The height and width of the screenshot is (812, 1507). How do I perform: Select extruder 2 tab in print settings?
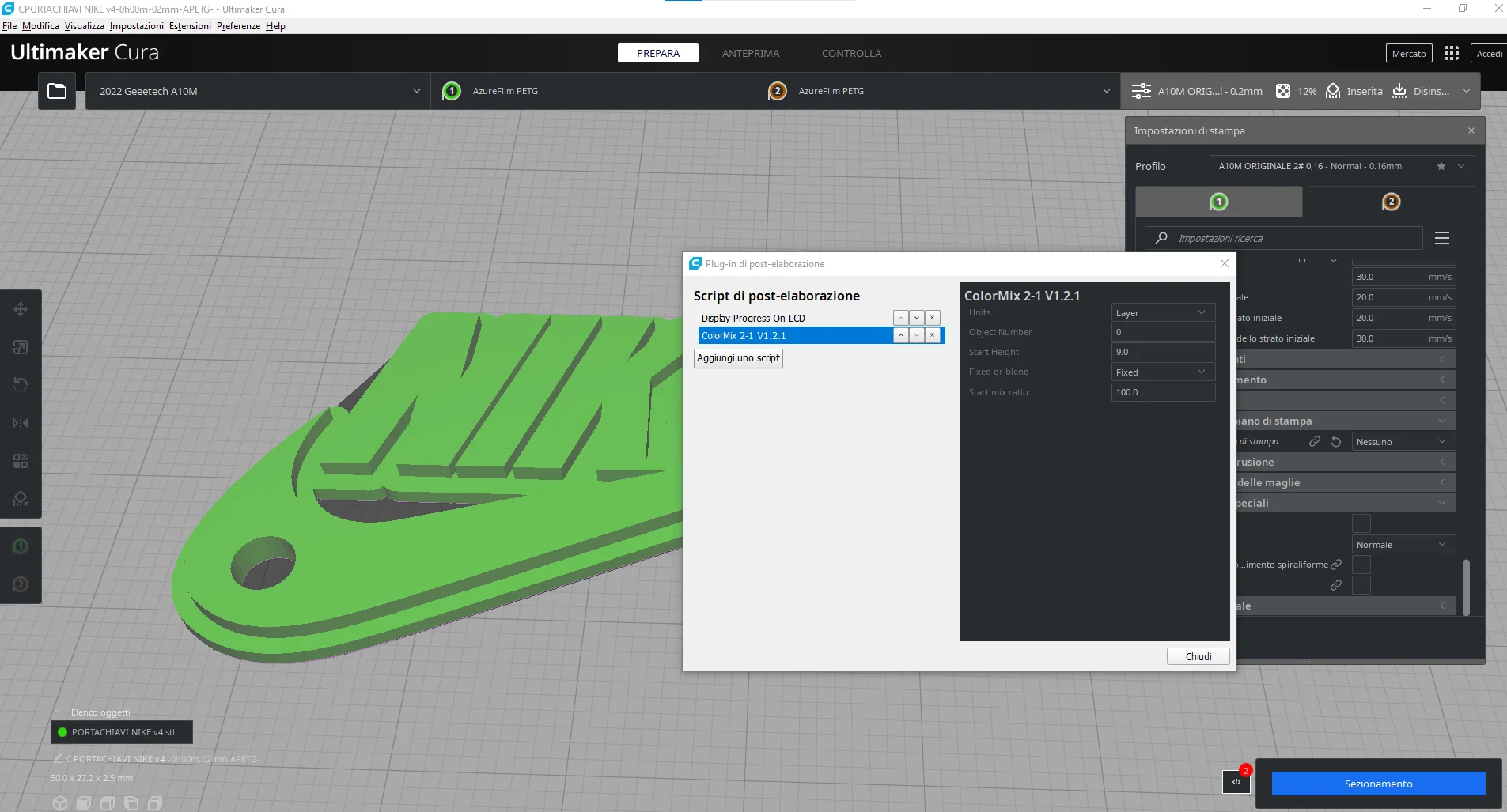click(1391, 202)
